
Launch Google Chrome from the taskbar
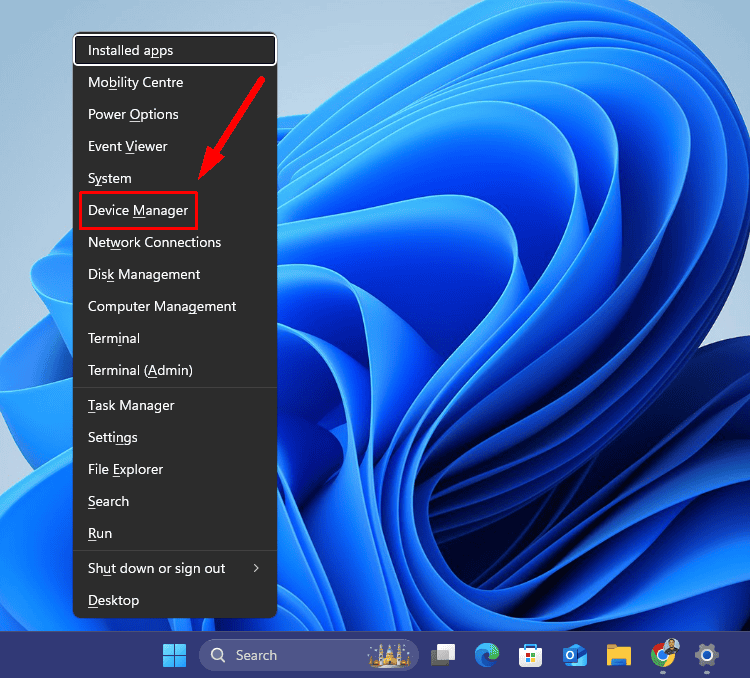point(662,655)
